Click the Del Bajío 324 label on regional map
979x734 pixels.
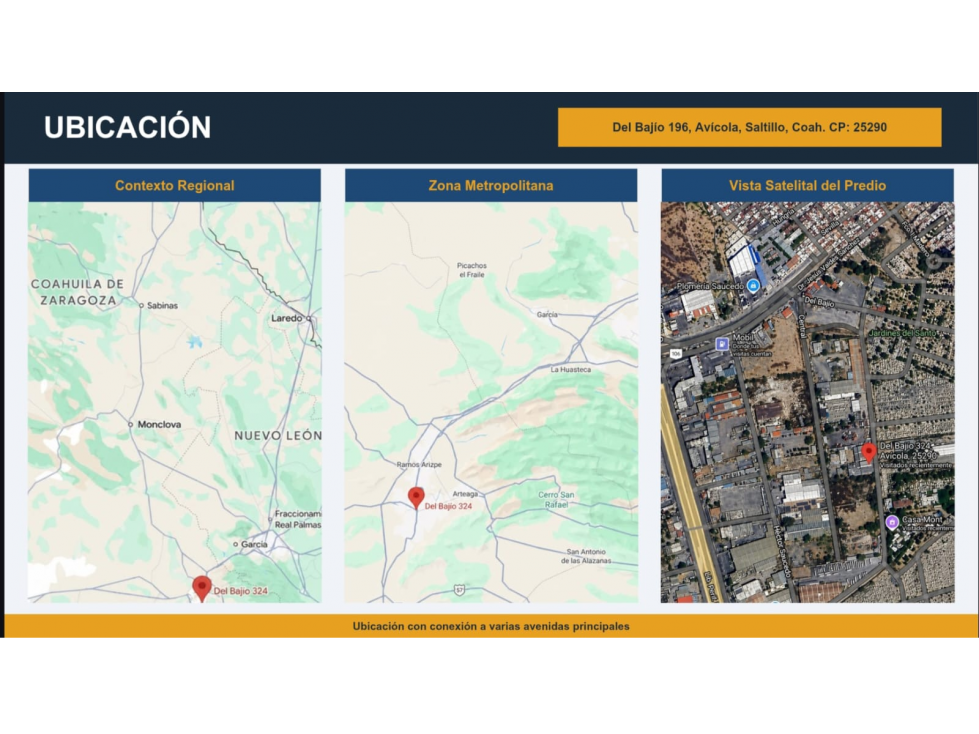240,591
